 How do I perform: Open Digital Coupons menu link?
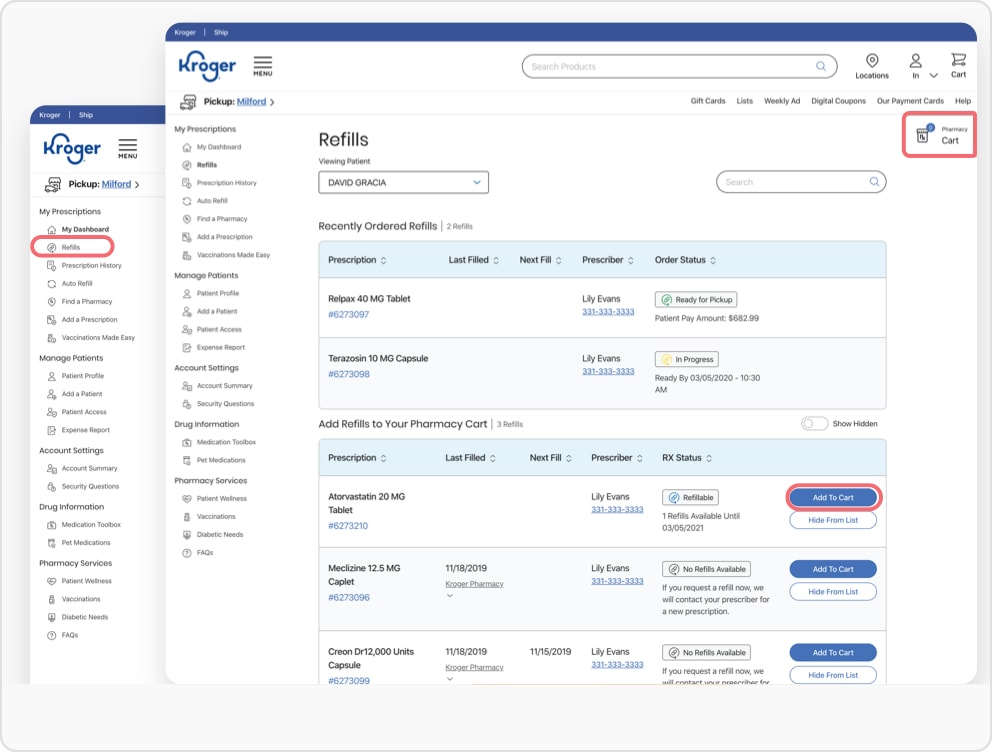[838, 101]
